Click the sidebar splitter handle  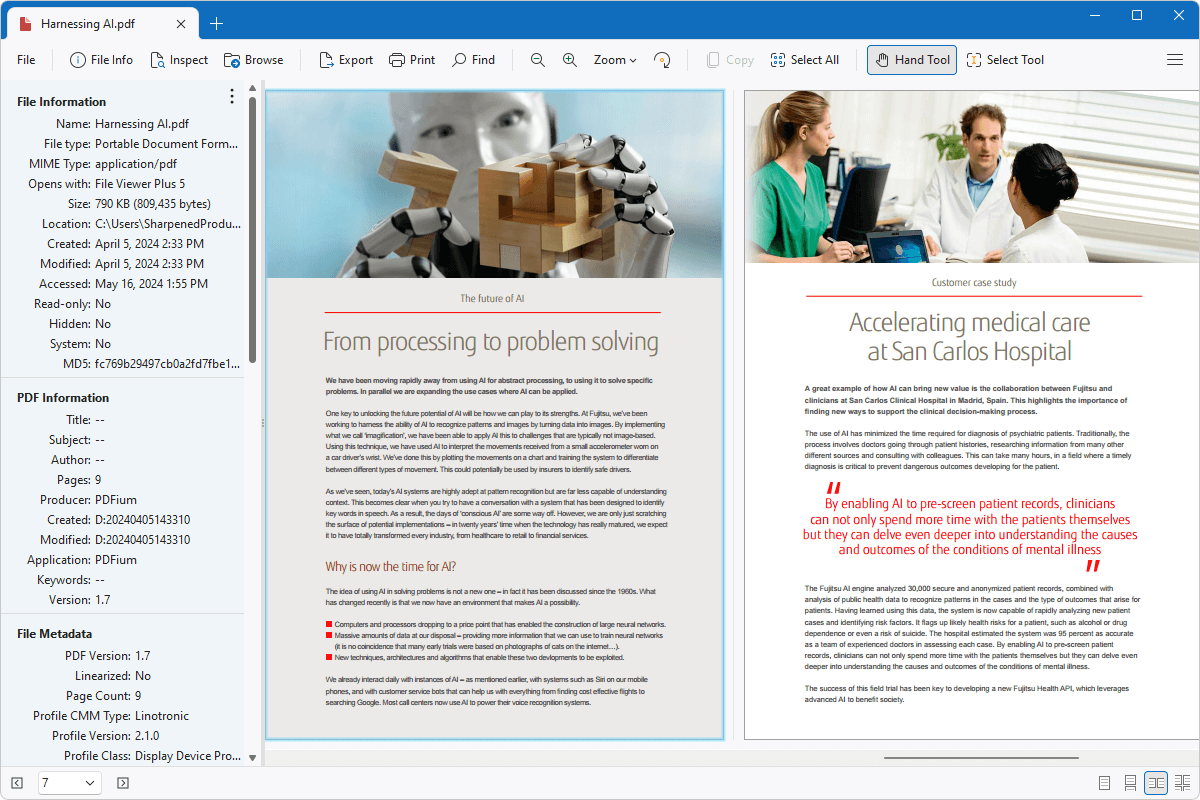click(262, 424)
